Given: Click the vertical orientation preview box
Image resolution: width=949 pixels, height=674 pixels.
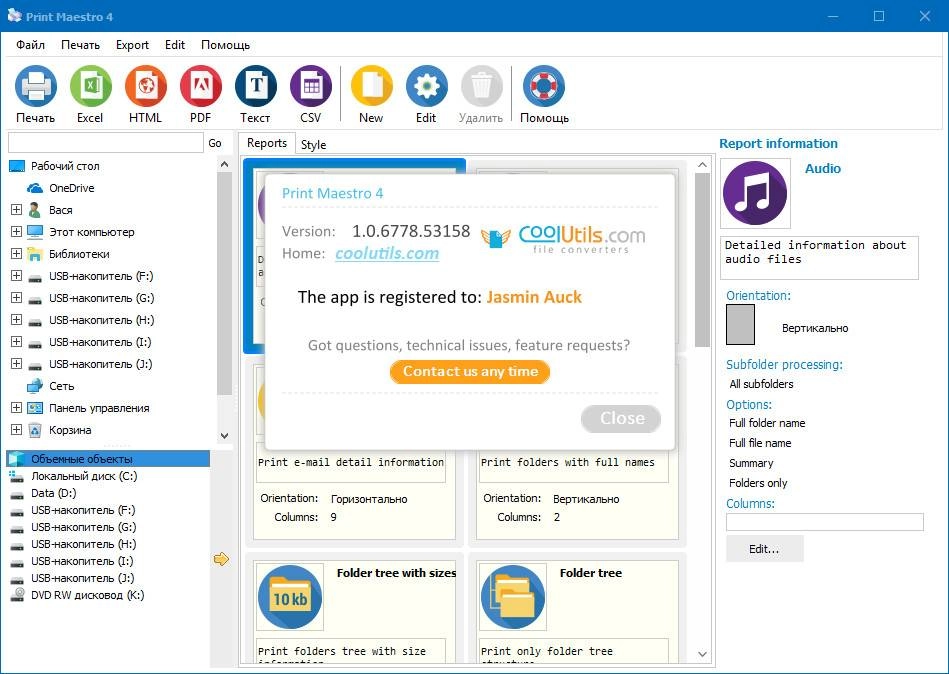Looking at the screenshot, I should click(x=740, y=324).
